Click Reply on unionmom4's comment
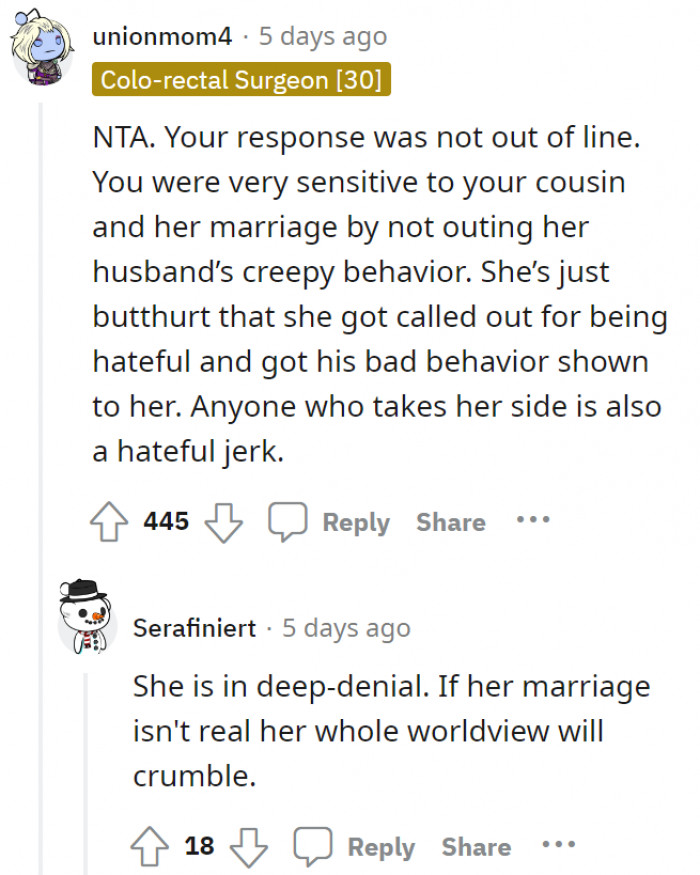Image resolution: width=700 pixels, height=875 pixels. click(x=357, y=520)
